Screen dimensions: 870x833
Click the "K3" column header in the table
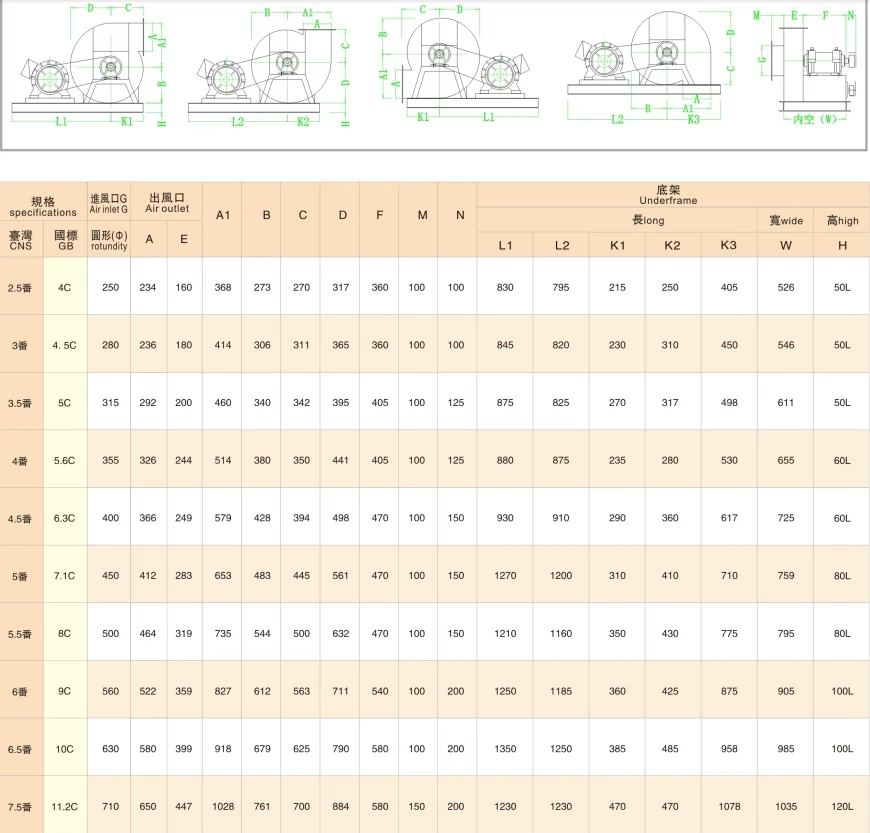click(x=729, y=245)
